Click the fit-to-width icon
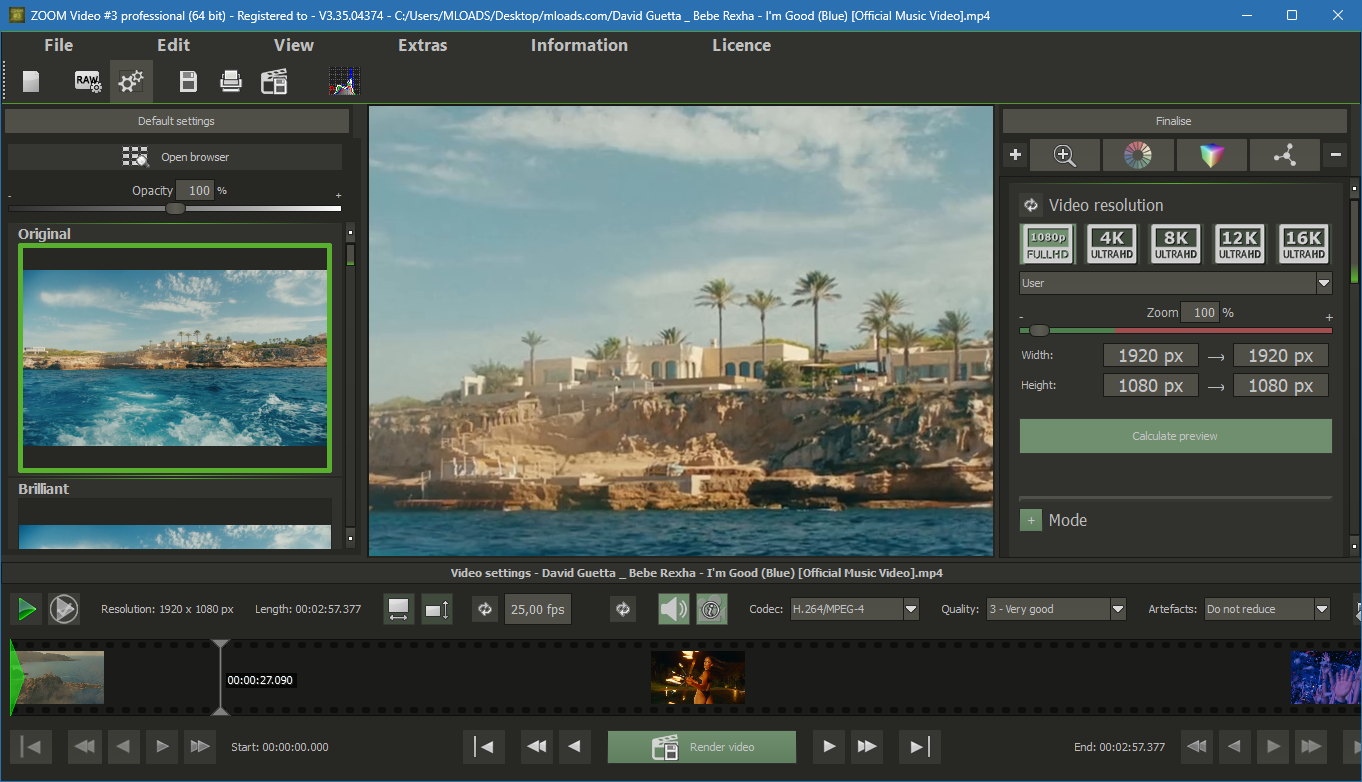 (x=399, y=608)
